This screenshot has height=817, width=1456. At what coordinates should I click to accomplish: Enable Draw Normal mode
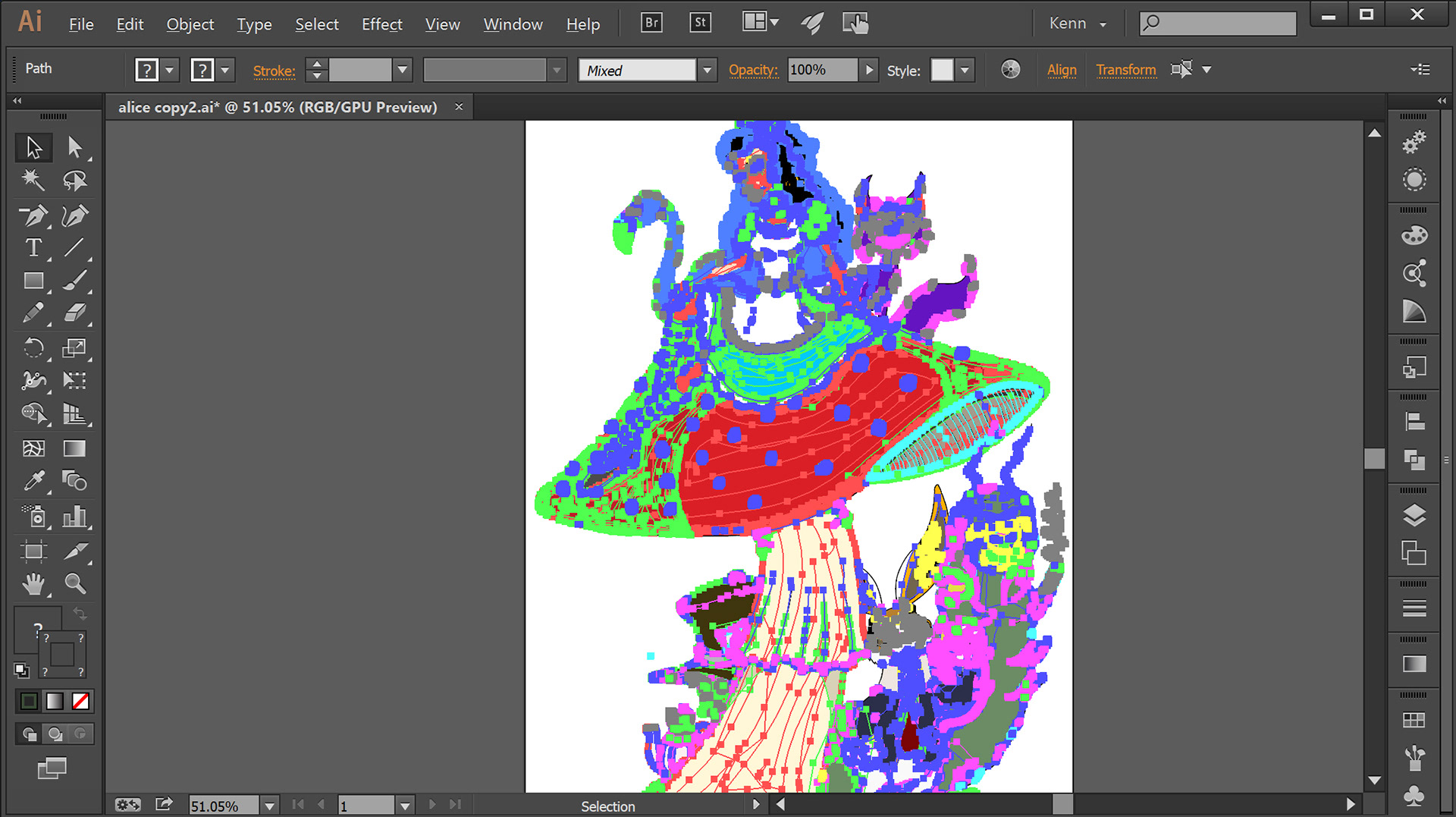pos(29,734)
